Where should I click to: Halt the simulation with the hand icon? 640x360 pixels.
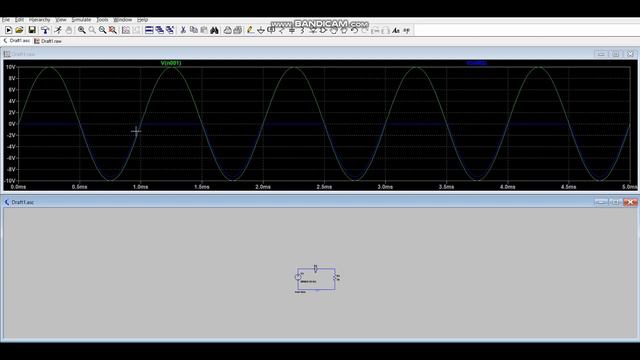point(69,30)
